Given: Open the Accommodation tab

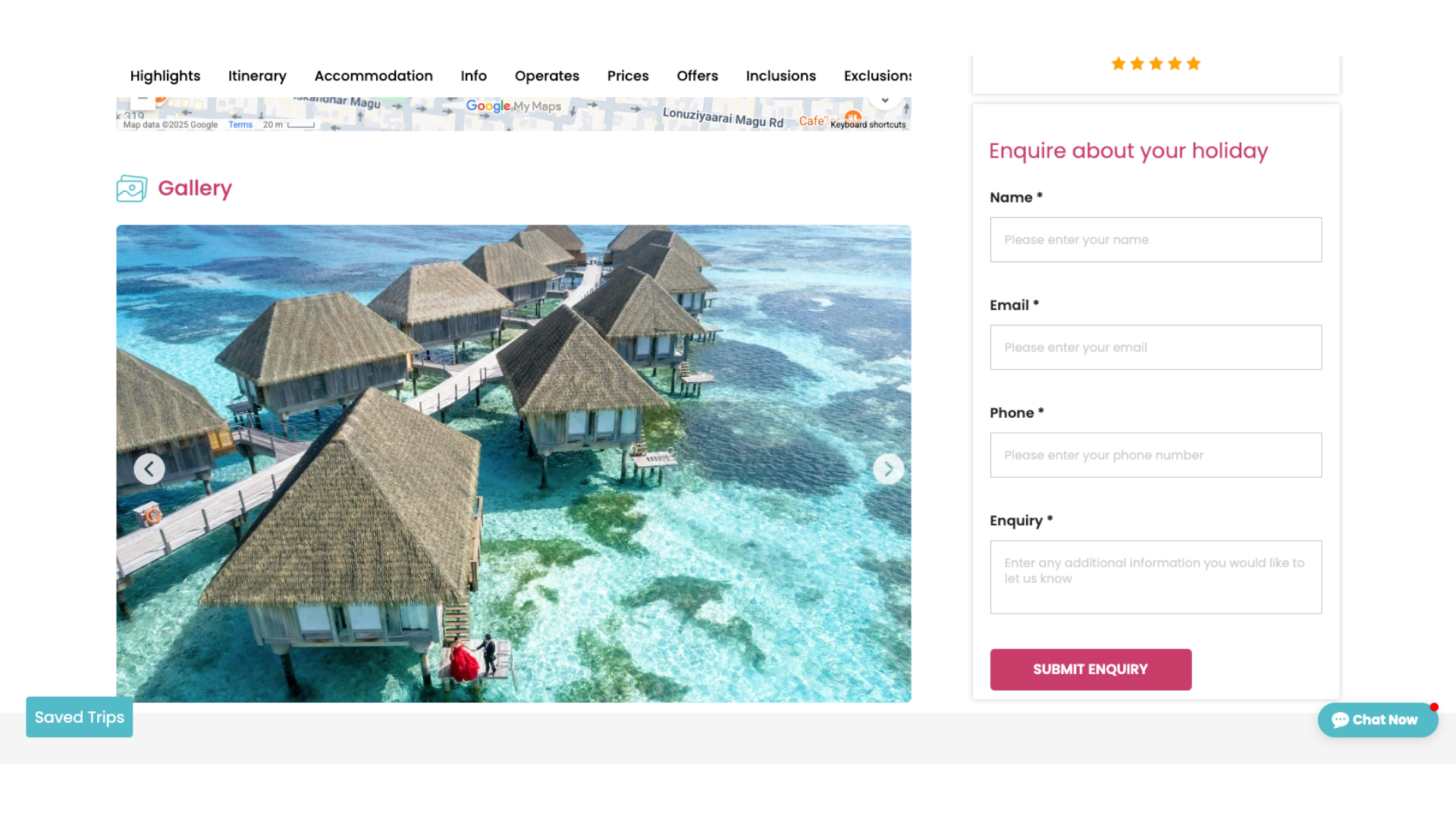Looking at the screenshot, I should pos(373,76).
